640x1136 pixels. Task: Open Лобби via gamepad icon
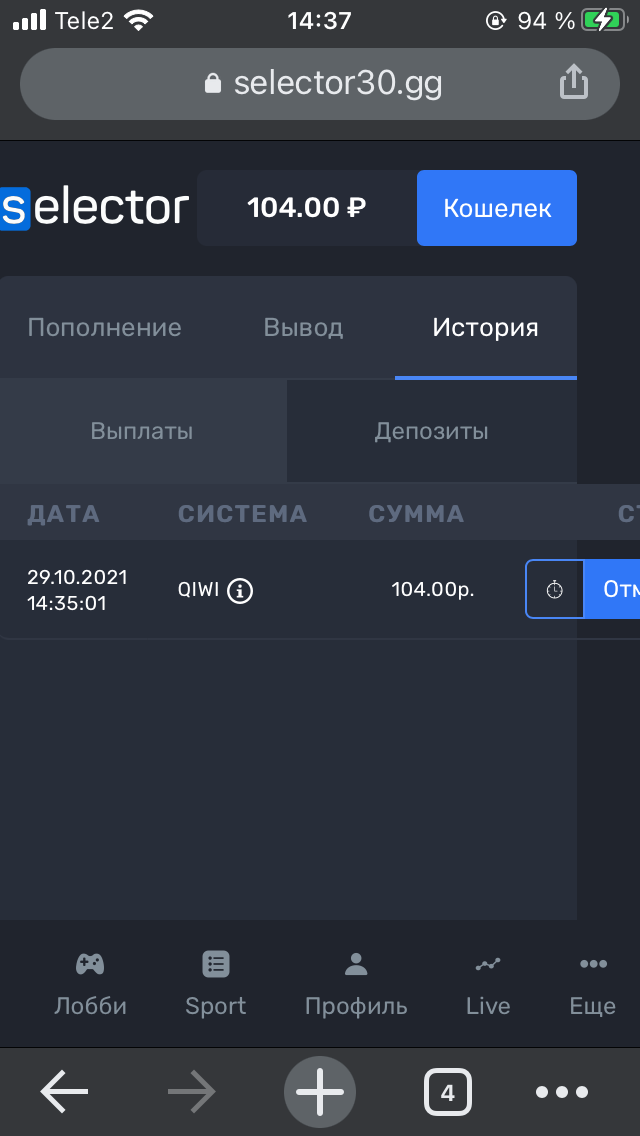(x=90, y=964)
